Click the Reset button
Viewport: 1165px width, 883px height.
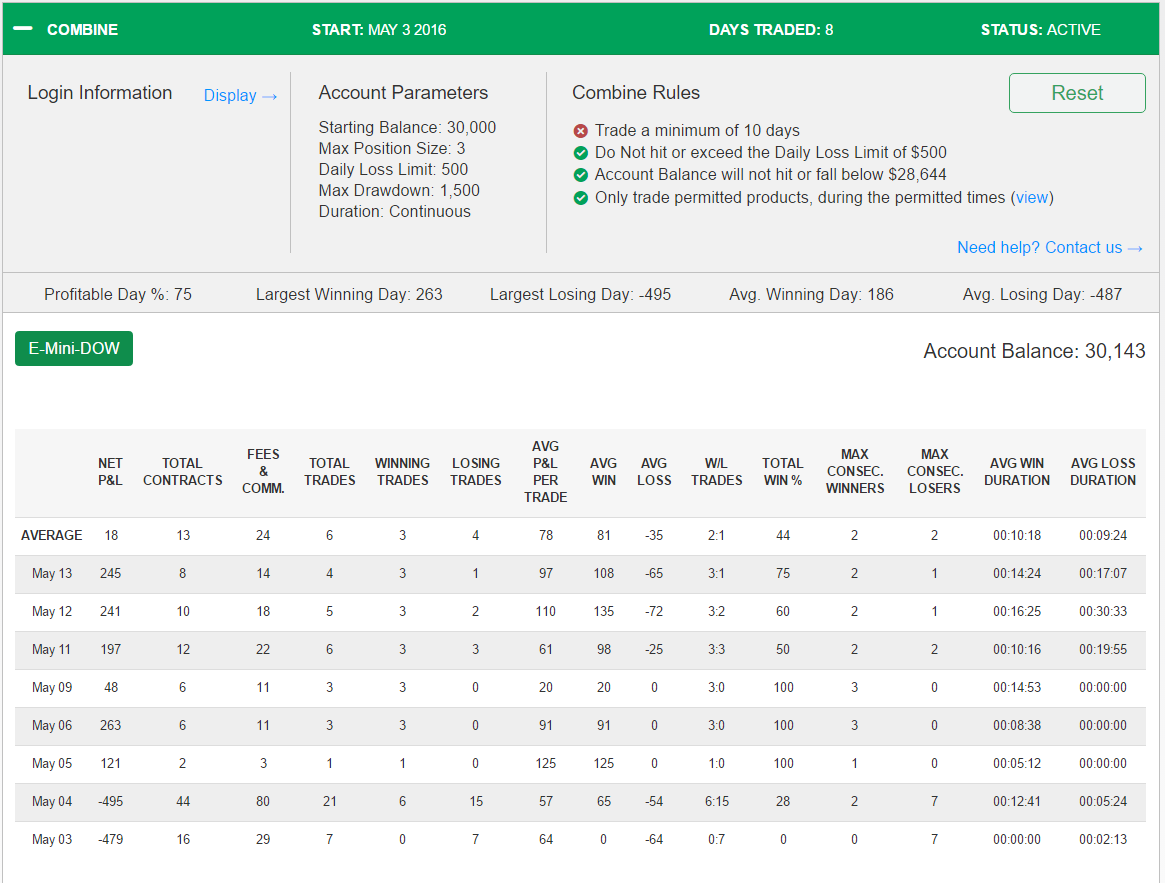point(1077,93)
